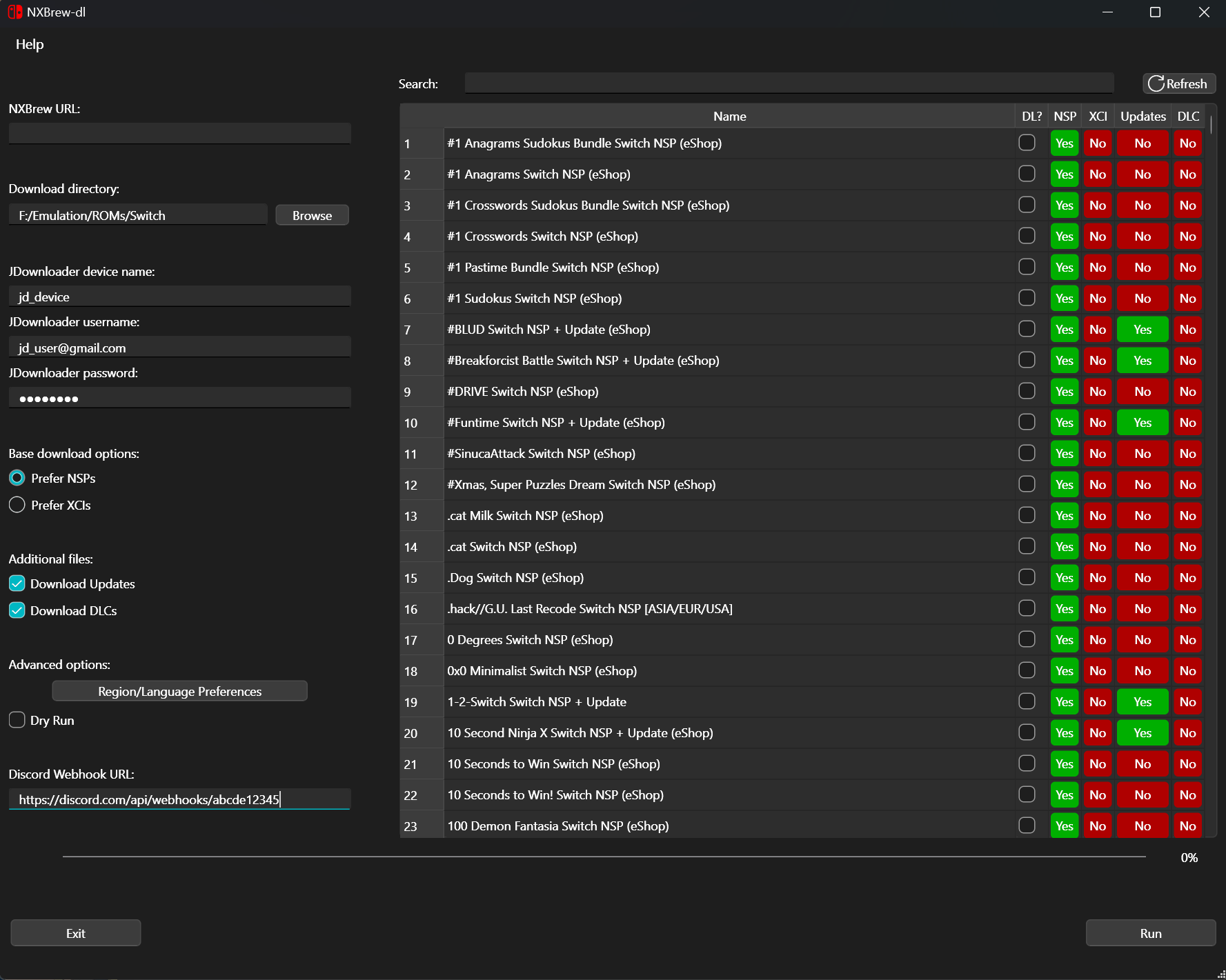Viewport: 1226px width, 980px height.
Task: Select '.cat Milk Switch NSP (eShop)' text
Action: 525,516
